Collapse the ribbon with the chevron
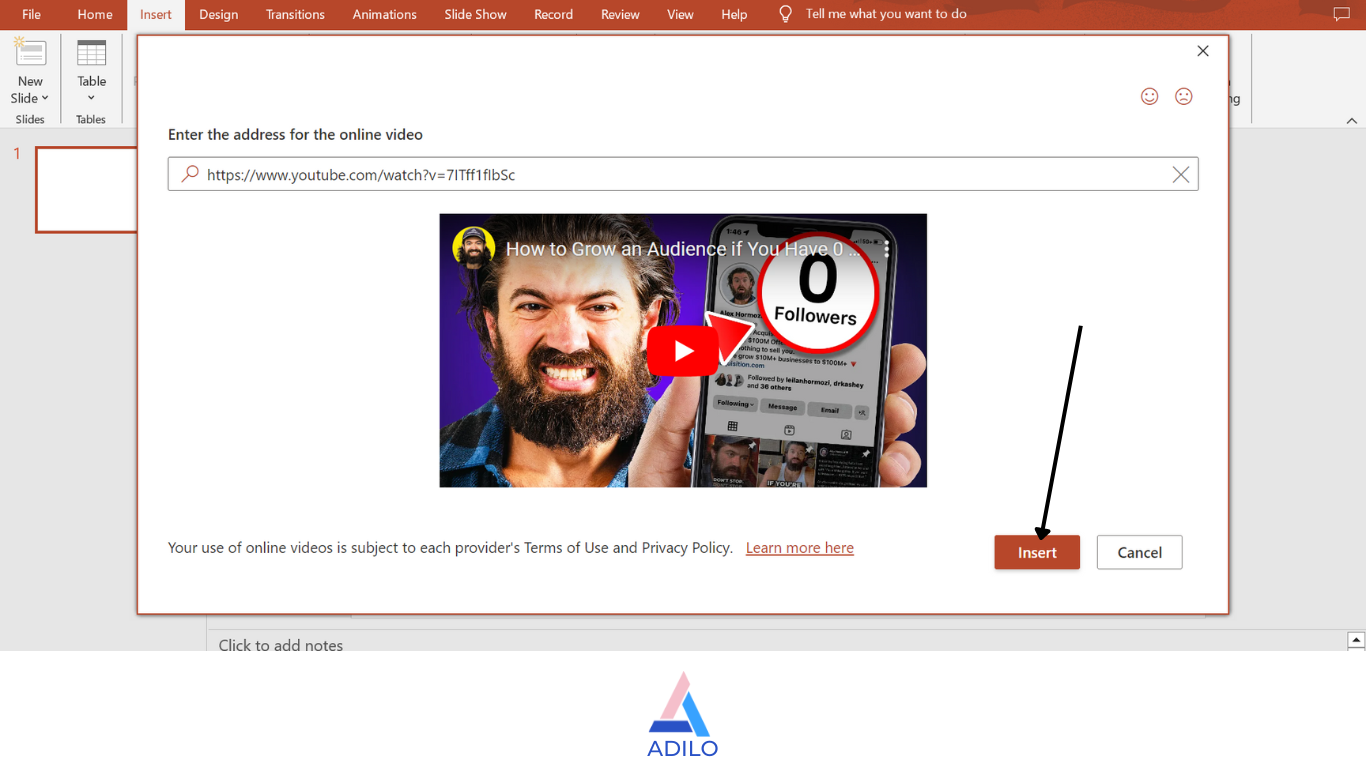1366x768 pixels. (x=1352, y=120)
